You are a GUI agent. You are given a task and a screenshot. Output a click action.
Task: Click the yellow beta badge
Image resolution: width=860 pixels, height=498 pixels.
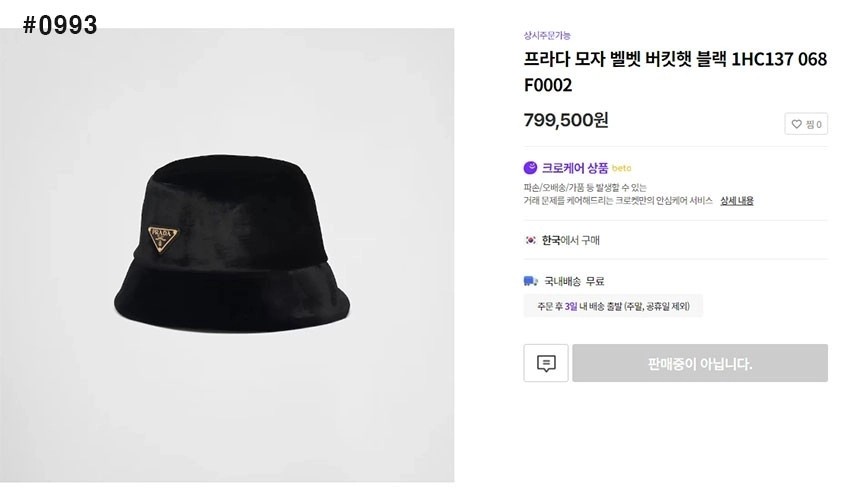click(x=621, y=168)
